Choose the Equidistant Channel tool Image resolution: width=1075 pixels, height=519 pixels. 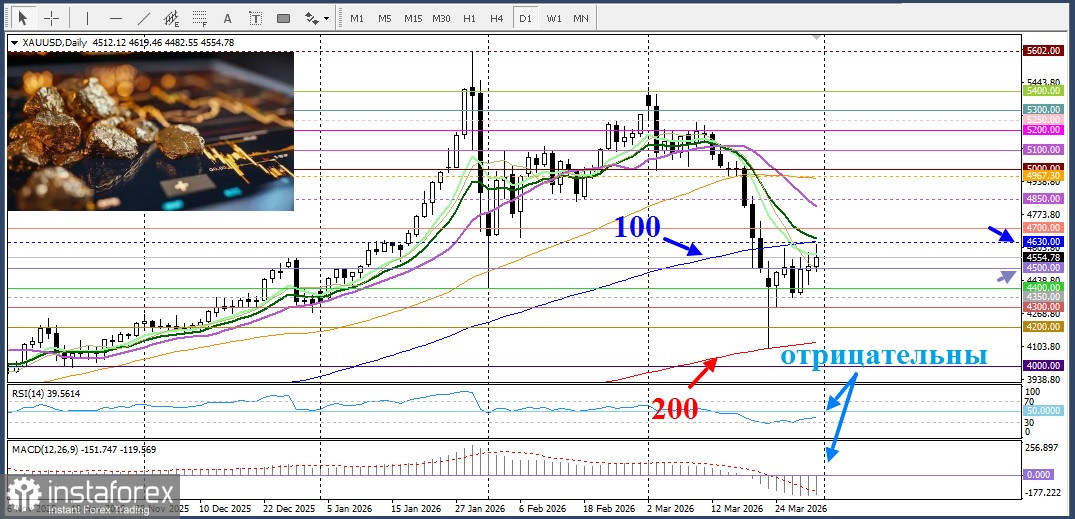point(172,18)
